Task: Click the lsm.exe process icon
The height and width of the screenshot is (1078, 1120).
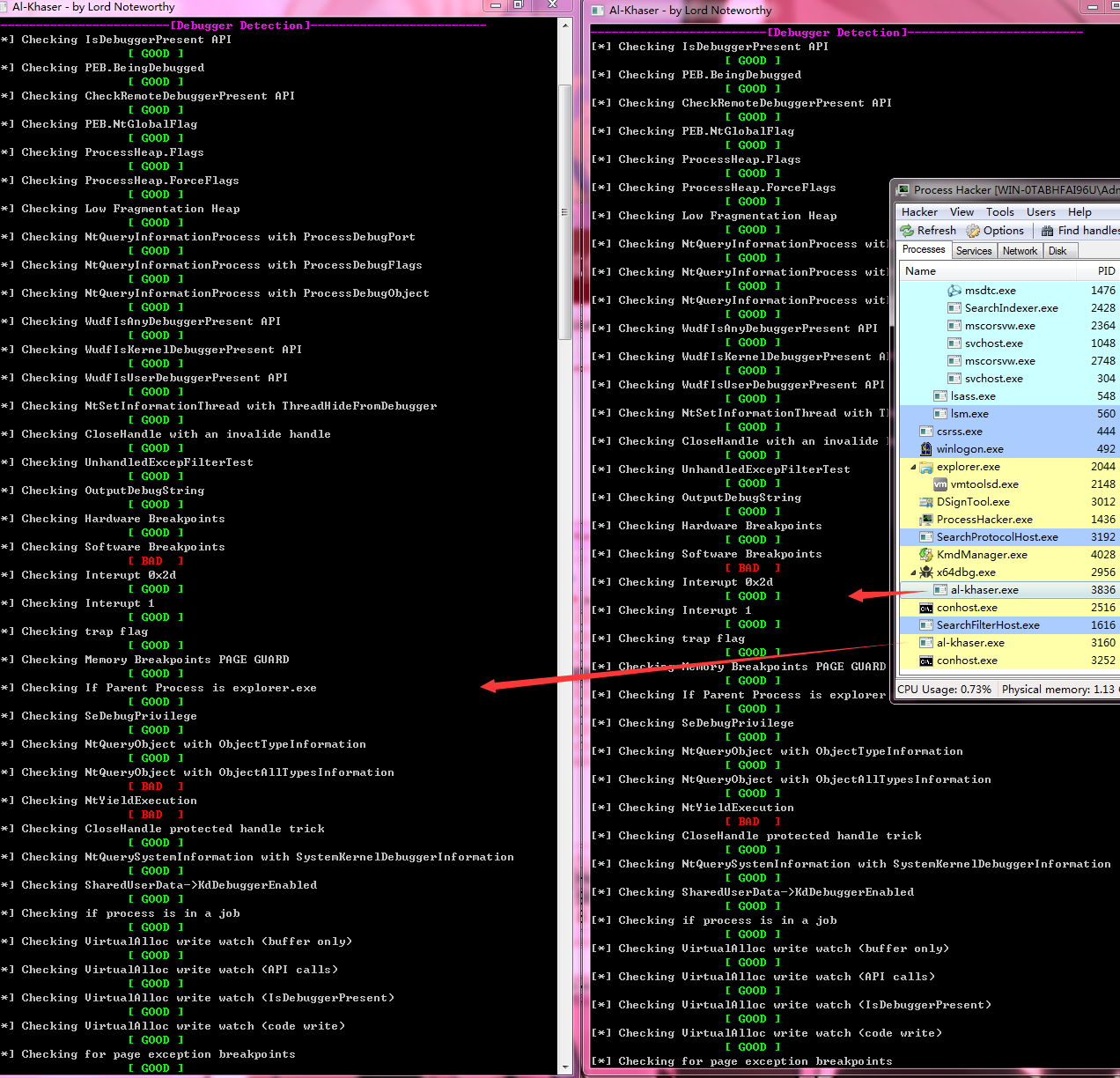Action: [940, 414]
